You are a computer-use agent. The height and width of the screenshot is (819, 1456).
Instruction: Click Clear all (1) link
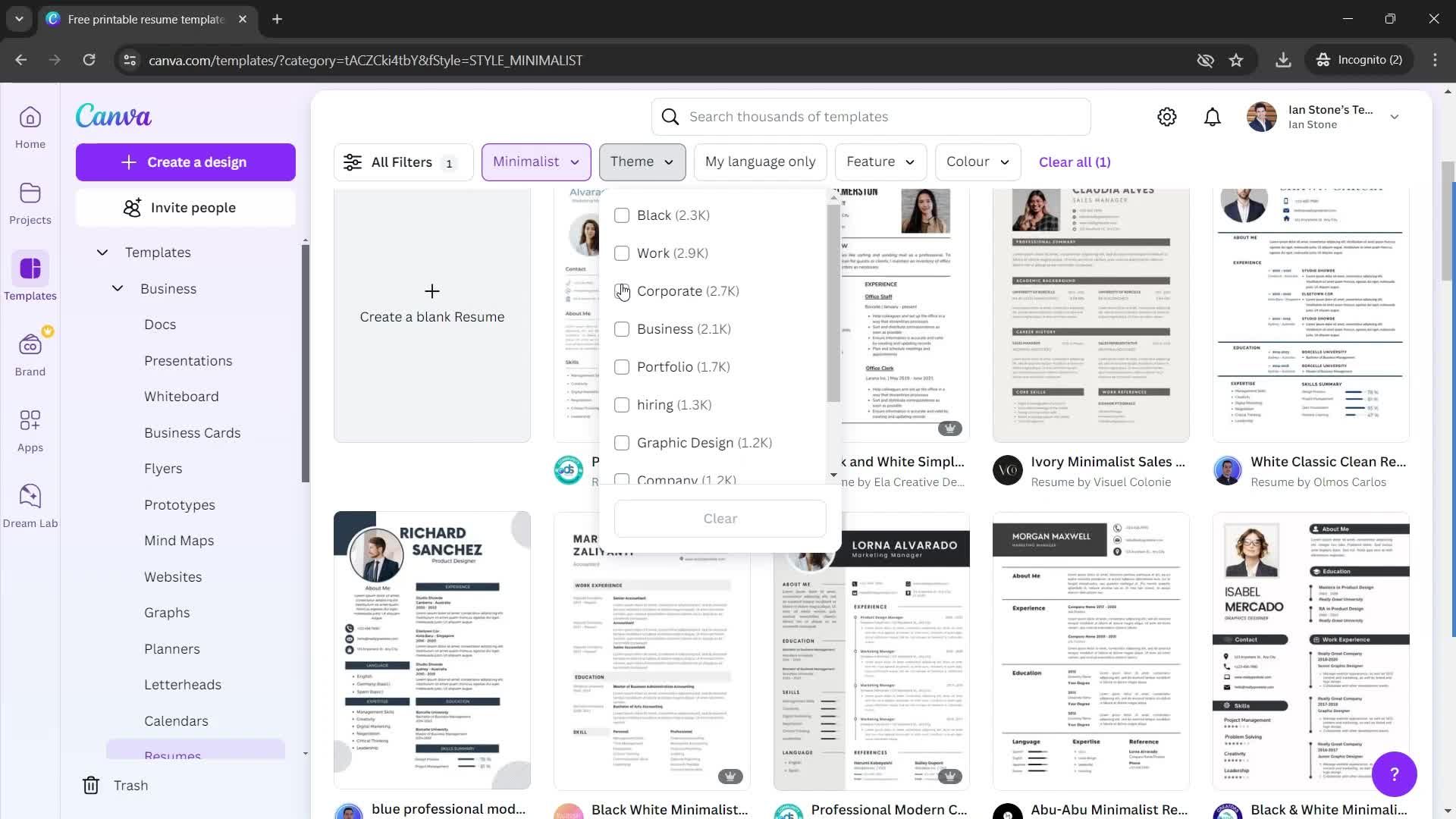tap(1075, 162)
